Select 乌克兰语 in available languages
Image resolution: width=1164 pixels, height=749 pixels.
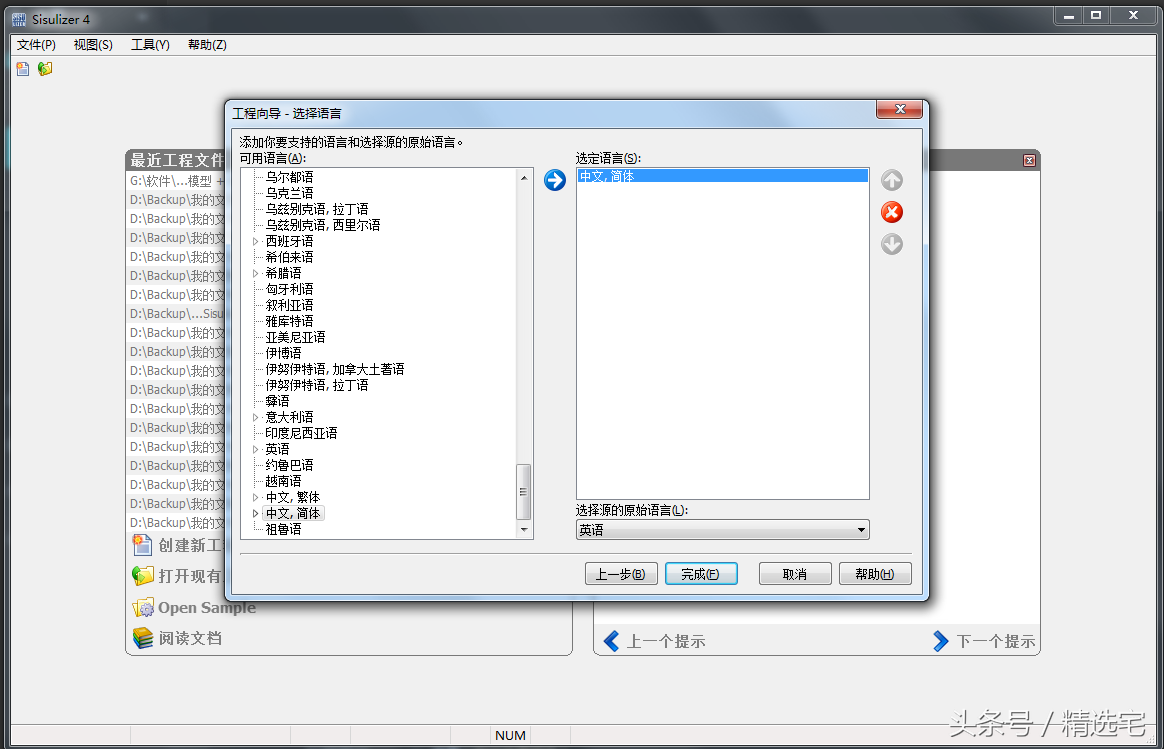[290, 193]
